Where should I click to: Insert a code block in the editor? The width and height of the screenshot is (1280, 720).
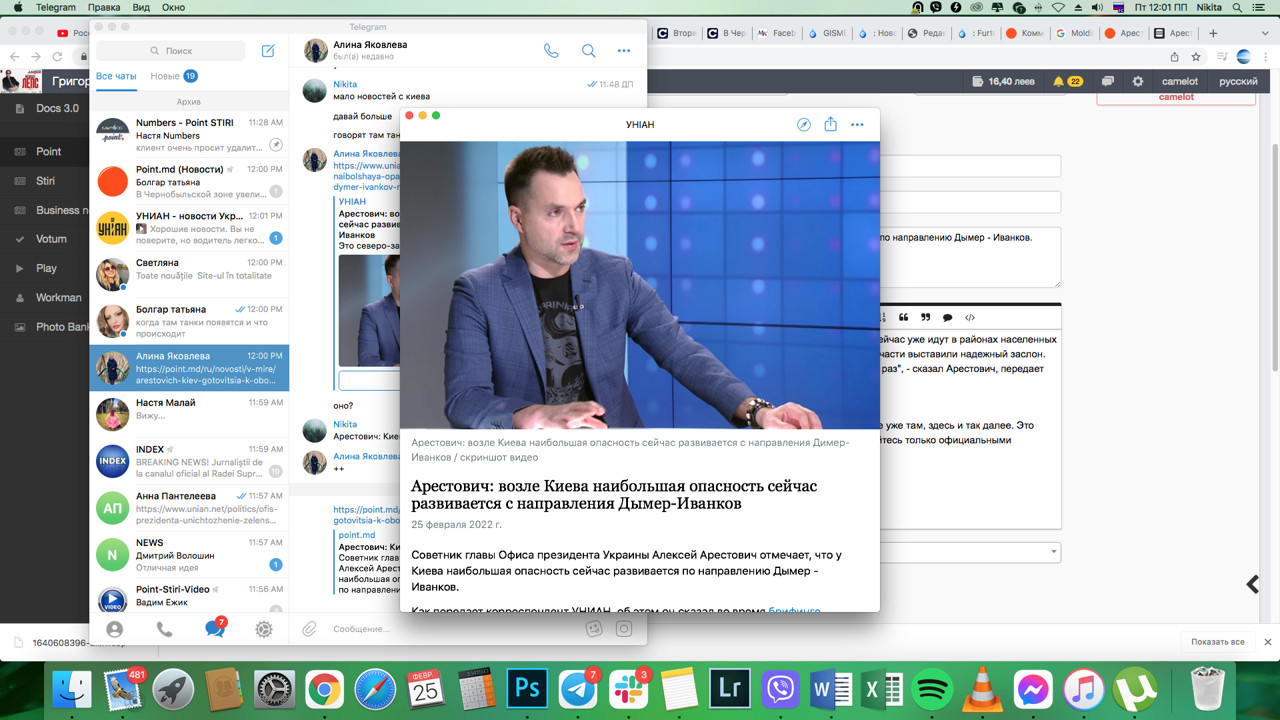970,318
